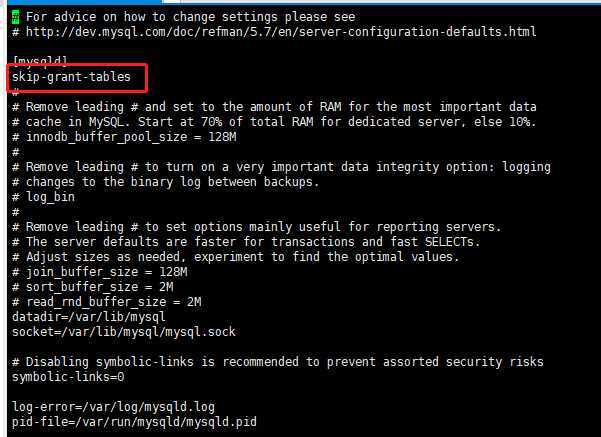Click the 'Disabling symbolic-links' comment line
Viewport: 601px width, 437px height.
pyautogui.click(x=278, y=362)
